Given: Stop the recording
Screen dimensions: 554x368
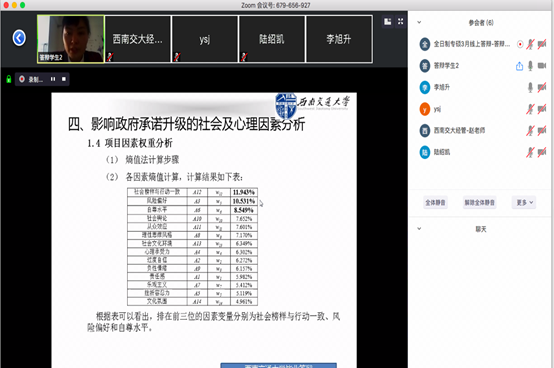Looking at the screenshot, I should (64, 79).
